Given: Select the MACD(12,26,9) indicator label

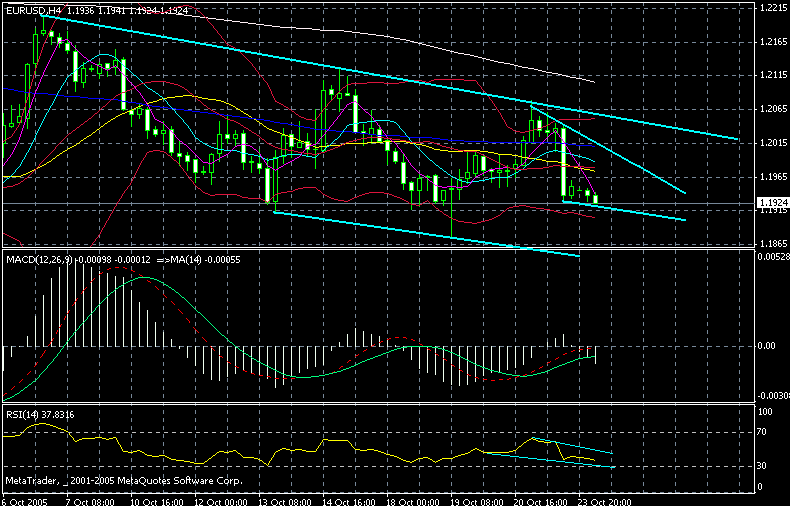Looking at the screenshot, I should click(x=38, y=260).
